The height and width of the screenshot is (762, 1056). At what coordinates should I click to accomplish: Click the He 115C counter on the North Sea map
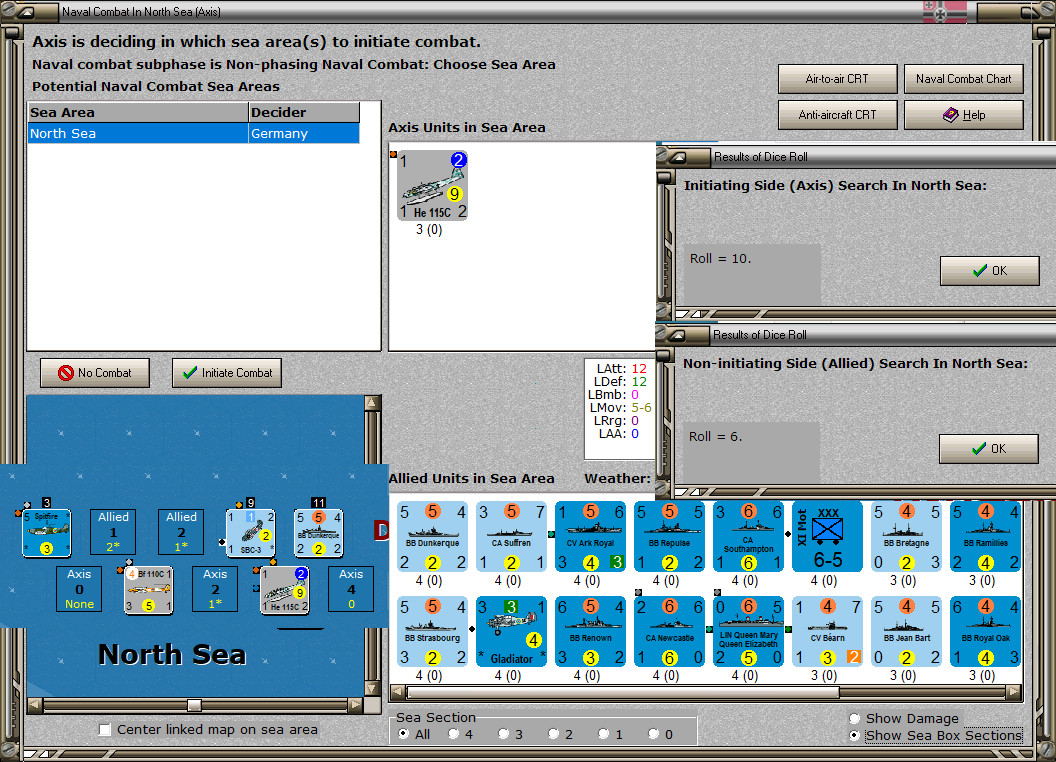coord(285,590)
